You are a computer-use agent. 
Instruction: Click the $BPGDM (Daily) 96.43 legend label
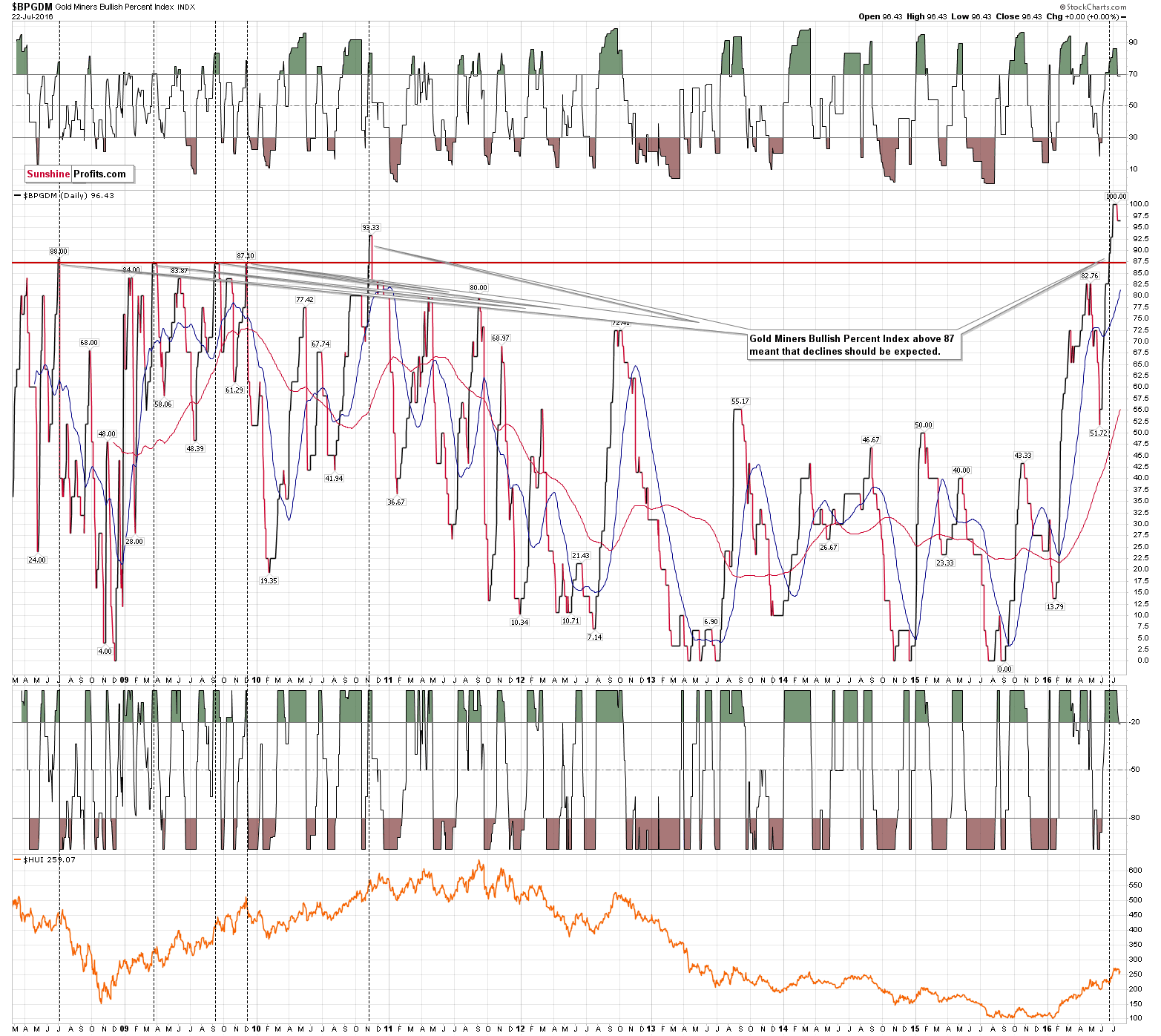[65, 196]
